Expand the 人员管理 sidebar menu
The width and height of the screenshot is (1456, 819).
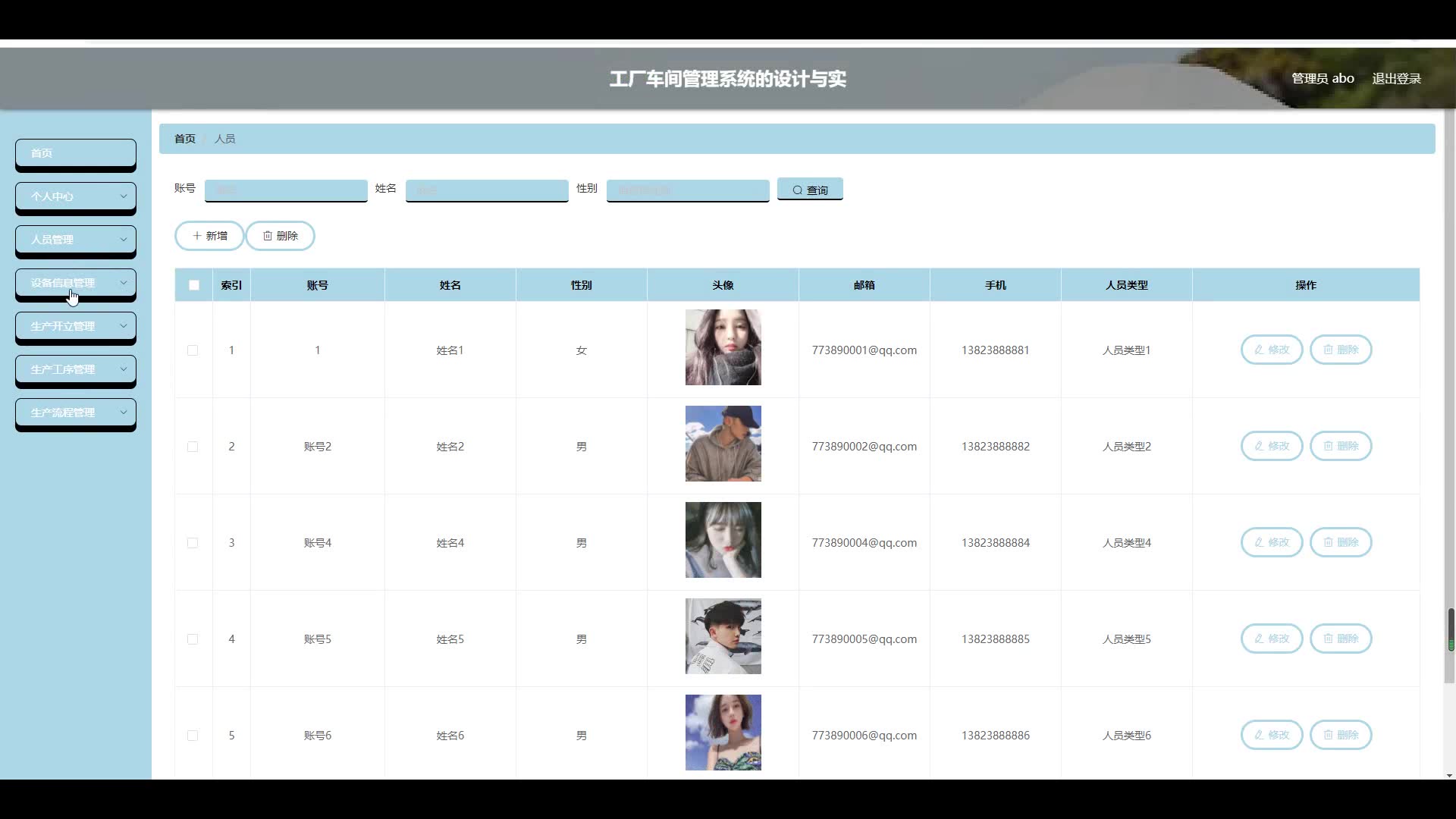click(x=76, y=240)
